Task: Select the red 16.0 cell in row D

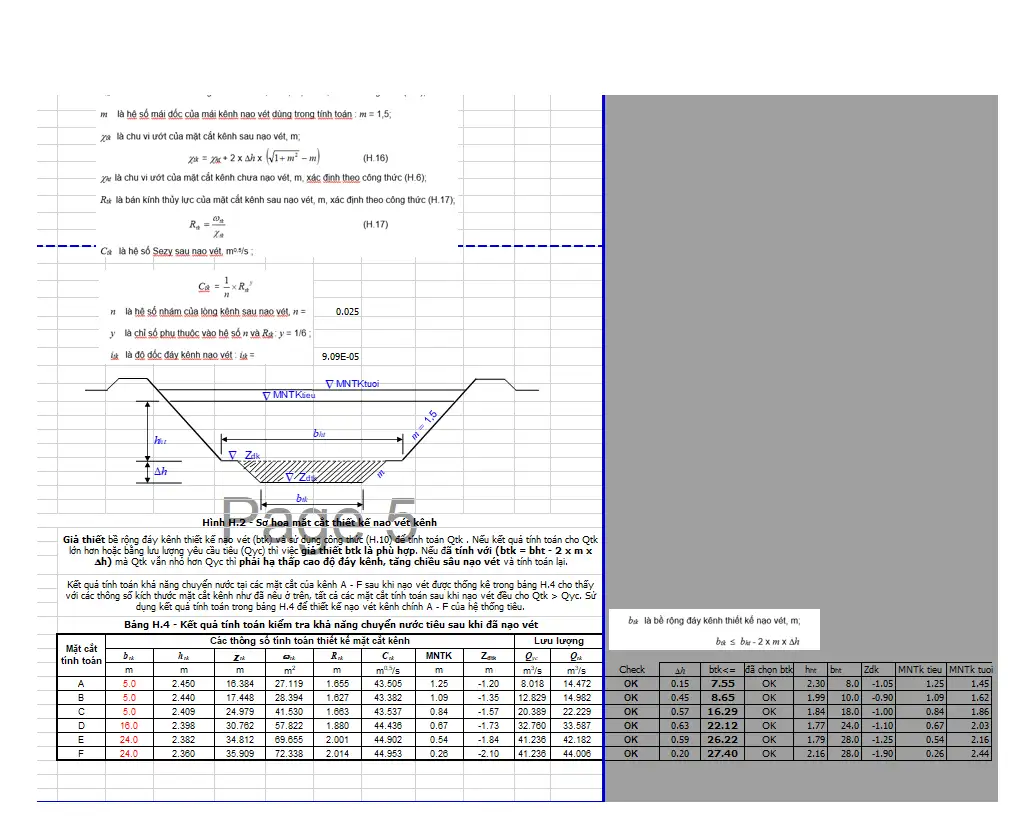Action: tap(129, 726)
